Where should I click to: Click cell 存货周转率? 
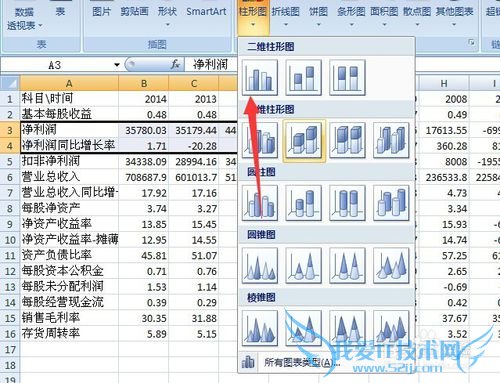69,334
